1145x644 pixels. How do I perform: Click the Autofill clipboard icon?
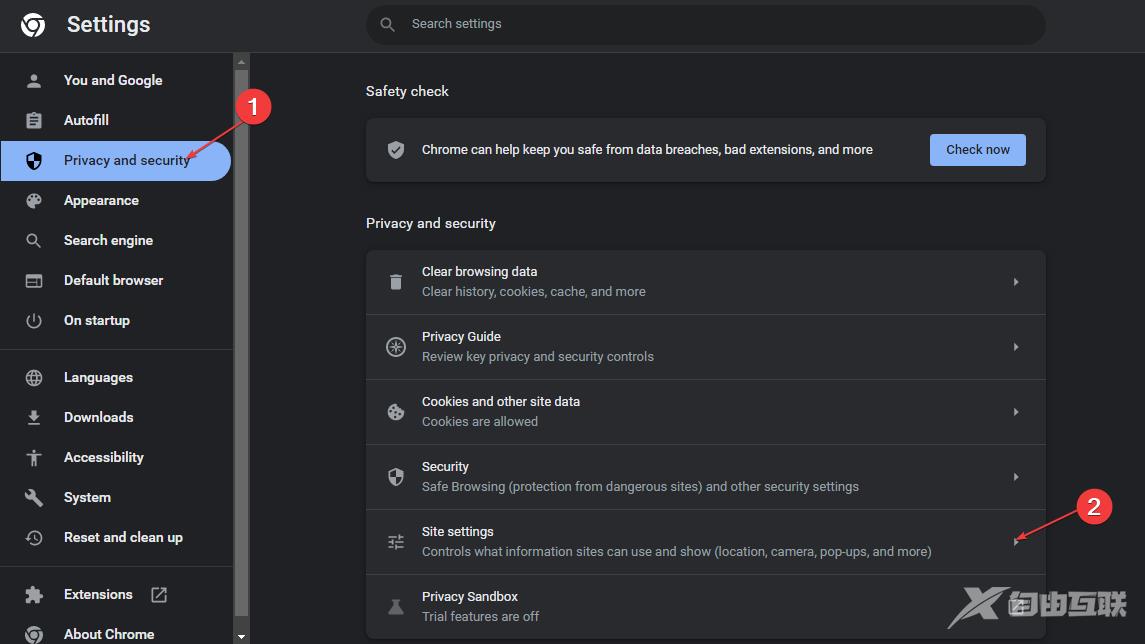pyautogui.click(x=34, y=121)
